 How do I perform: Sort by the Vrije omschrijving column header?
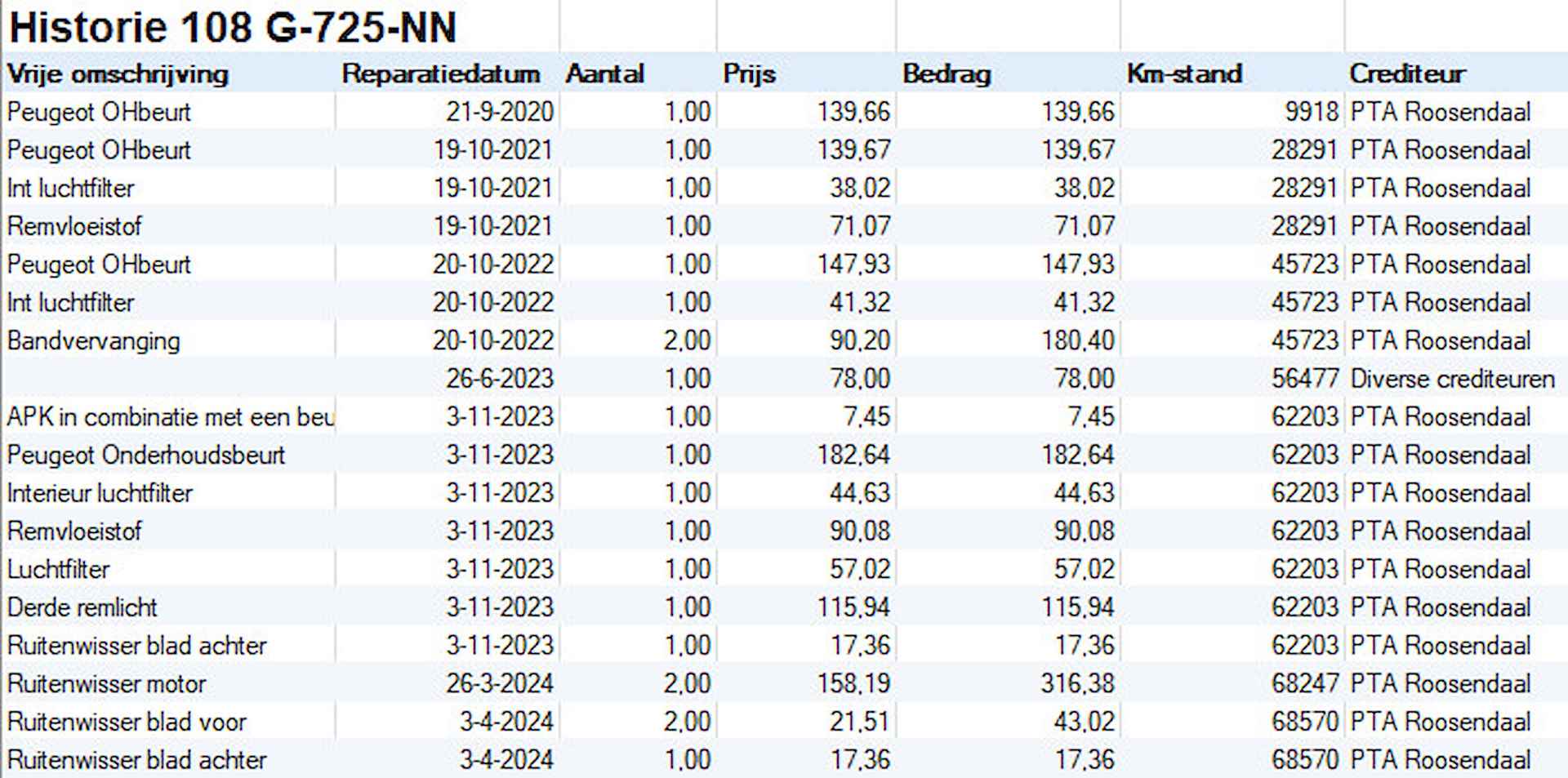click(x=118, y=74)
